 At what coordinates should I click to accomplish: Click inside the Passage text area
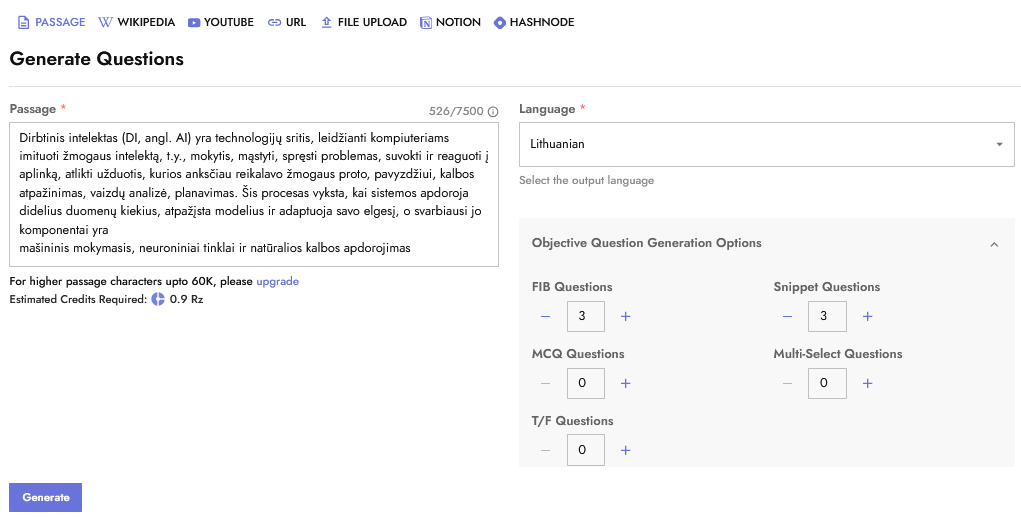[253, 194]
